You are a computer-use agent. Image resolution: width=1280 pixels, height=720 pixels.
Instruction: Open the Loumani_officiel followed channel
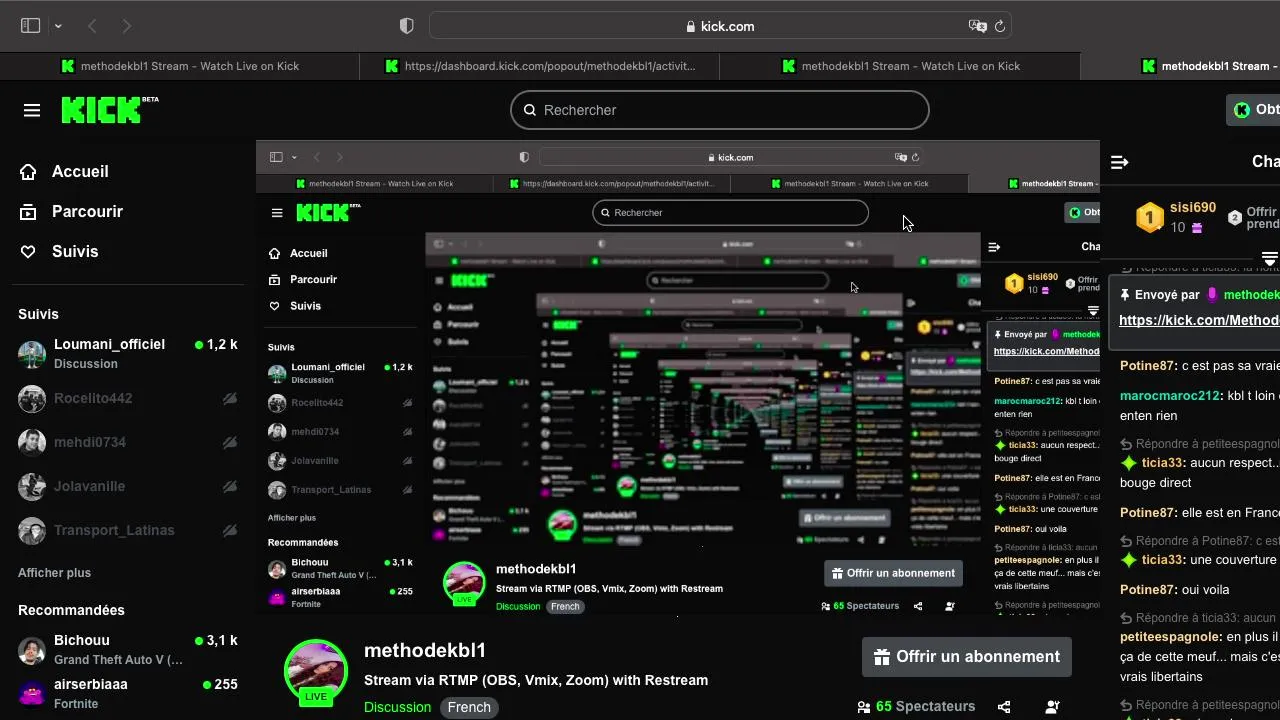(128, 354)
